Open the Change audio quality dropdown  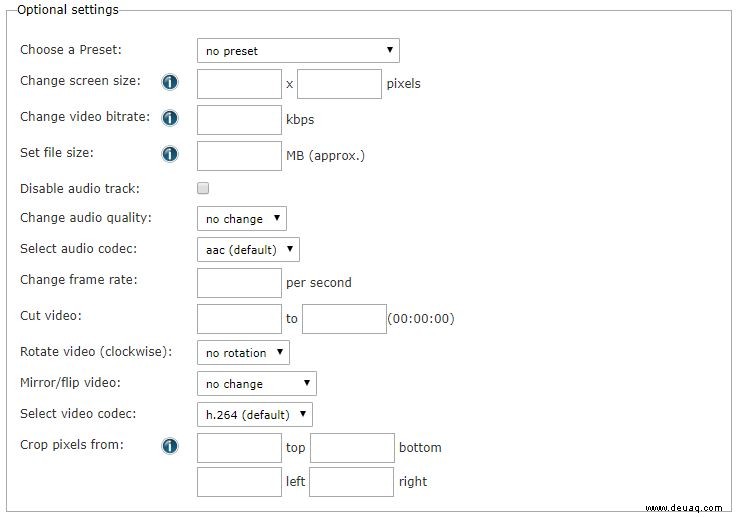point(242,218)
